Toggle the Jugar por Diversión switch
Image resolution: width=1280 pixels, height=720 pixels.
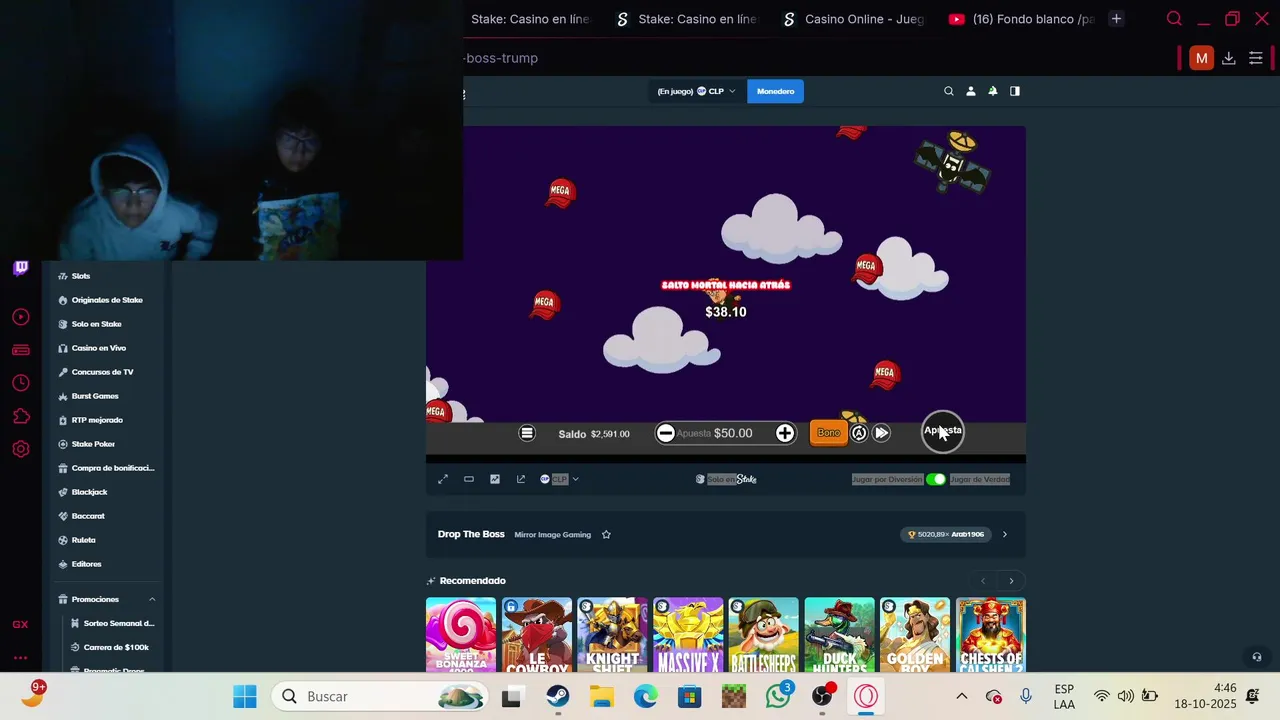click(x=935, y=479)
